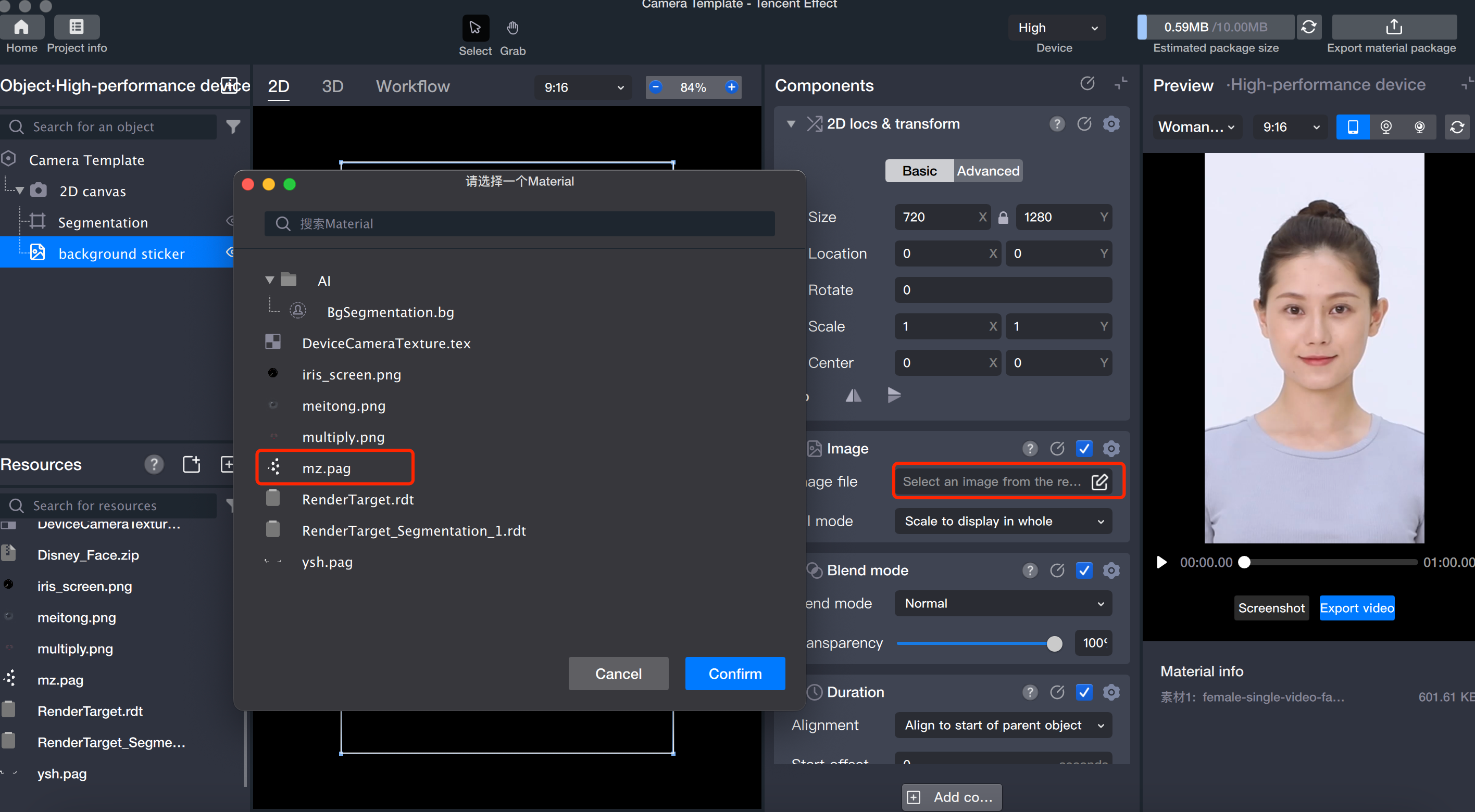Click the flip horizontal mirror icon
Screen dimensions: 1475x812
pyautogui.click(x=853, y=396)
